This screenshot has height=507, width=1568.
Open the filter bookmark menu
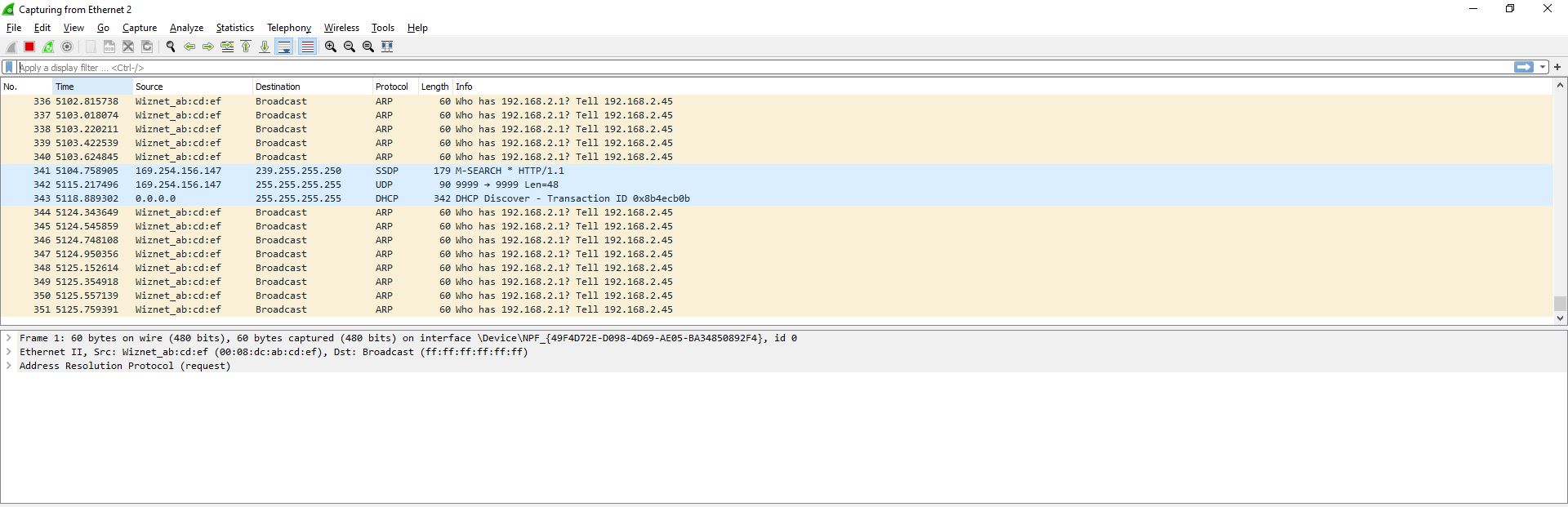coord(9,68)
